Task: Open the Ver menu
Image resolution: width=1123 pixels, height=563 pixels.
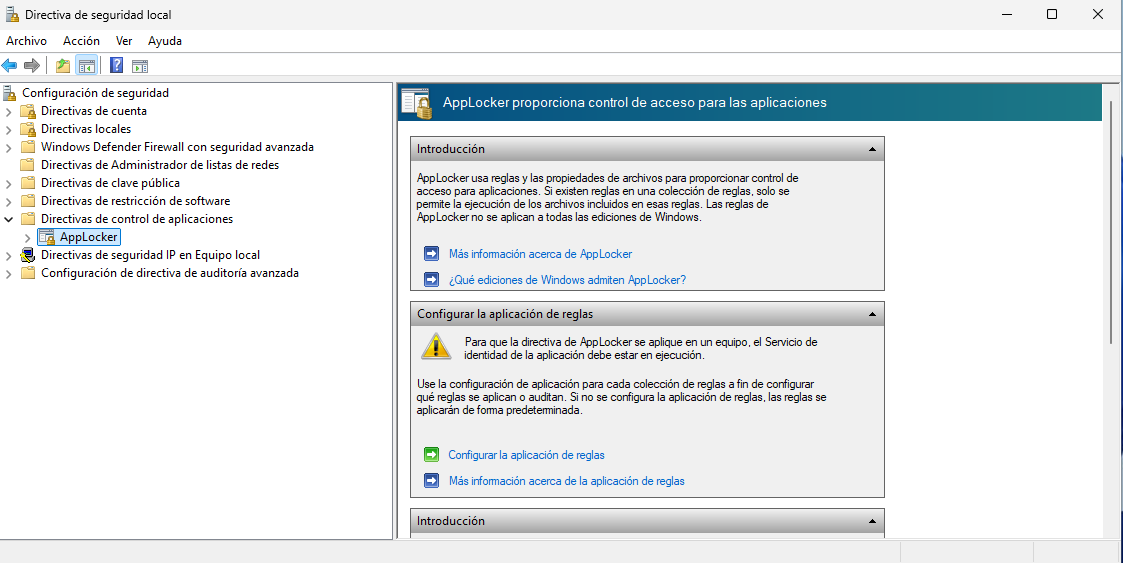Action: coord(124,41)
